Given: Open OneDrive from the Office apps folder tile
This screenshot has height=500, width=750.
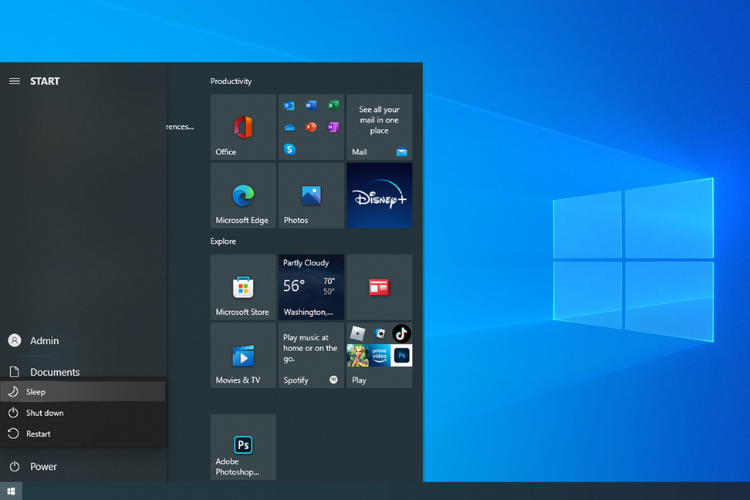Looking at the screenshot, I should pos(289,127).
